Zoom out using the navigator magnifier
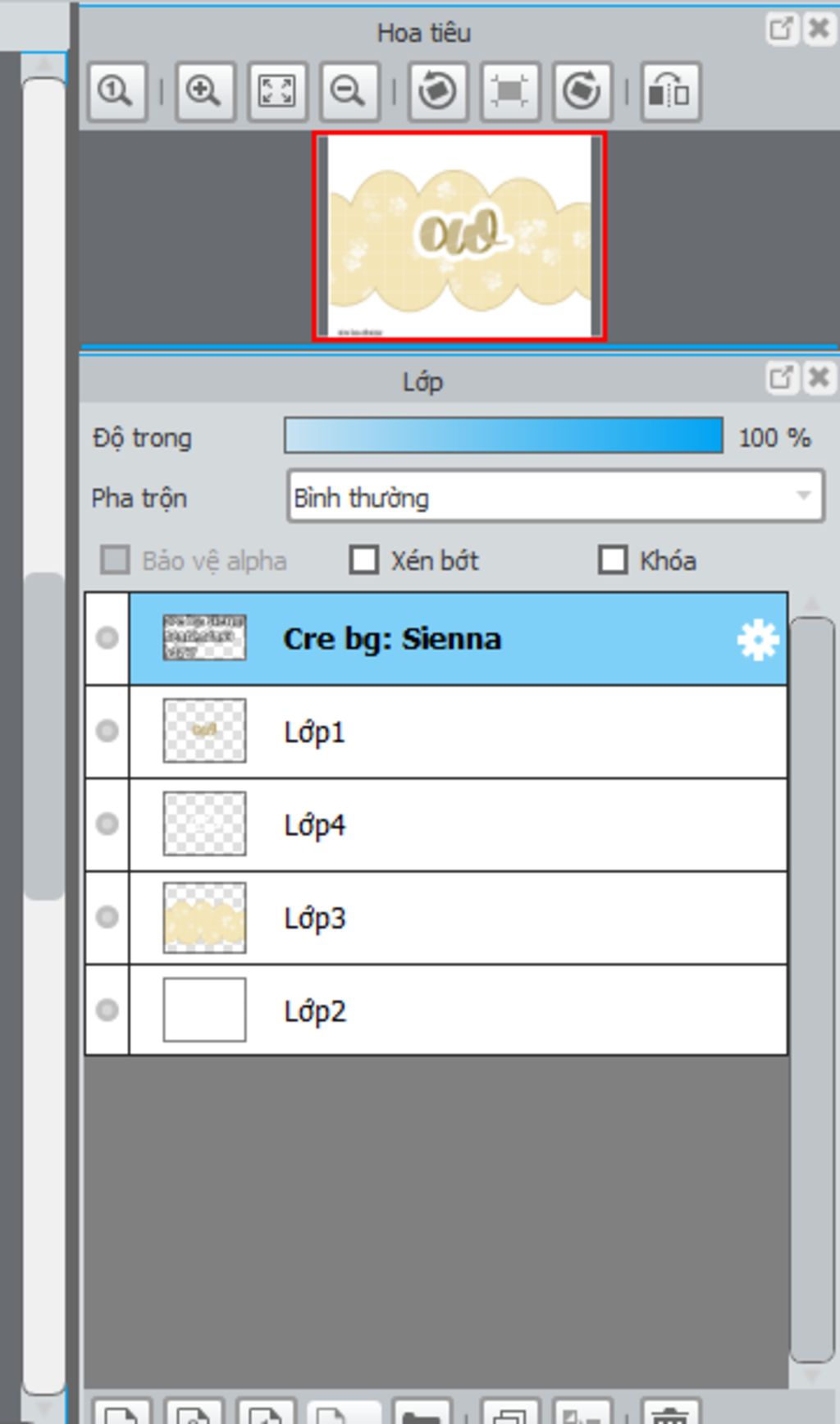The width and height of the screenshot is (840, 1424). point(349,91)
